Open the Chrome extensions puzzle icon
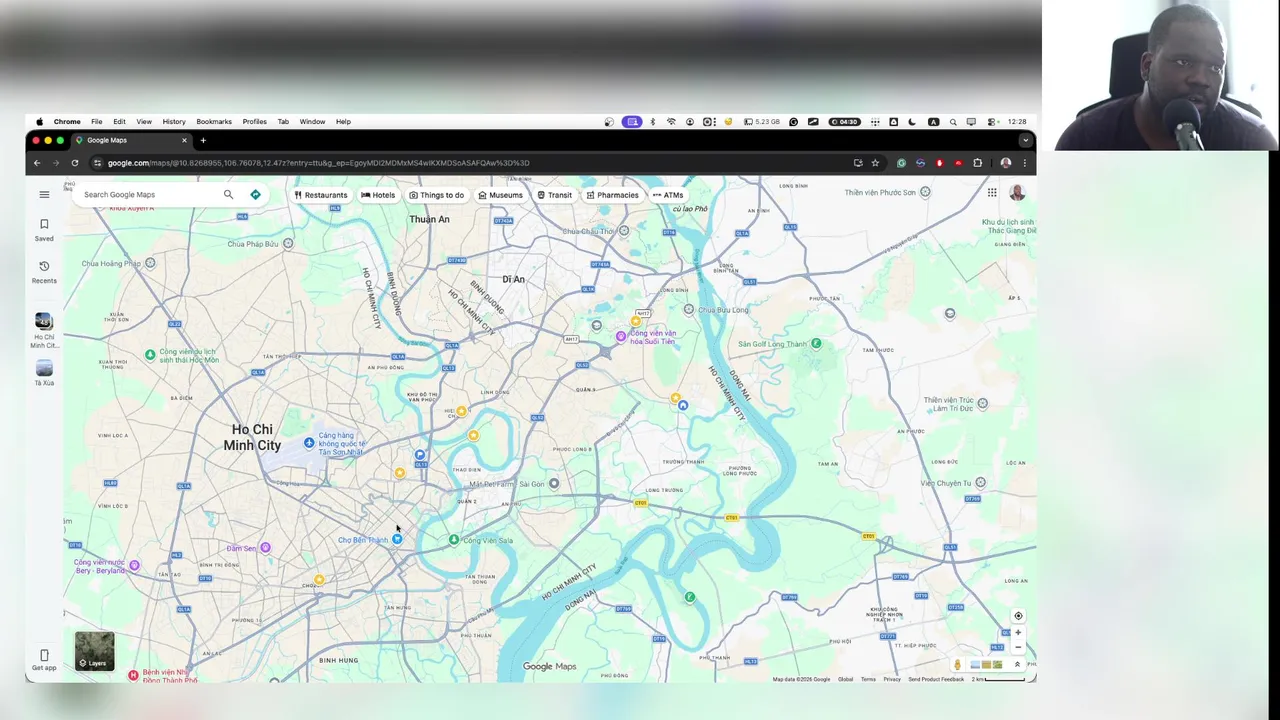The width and height of the screenshot is (1280, 720). pos(977,163)
